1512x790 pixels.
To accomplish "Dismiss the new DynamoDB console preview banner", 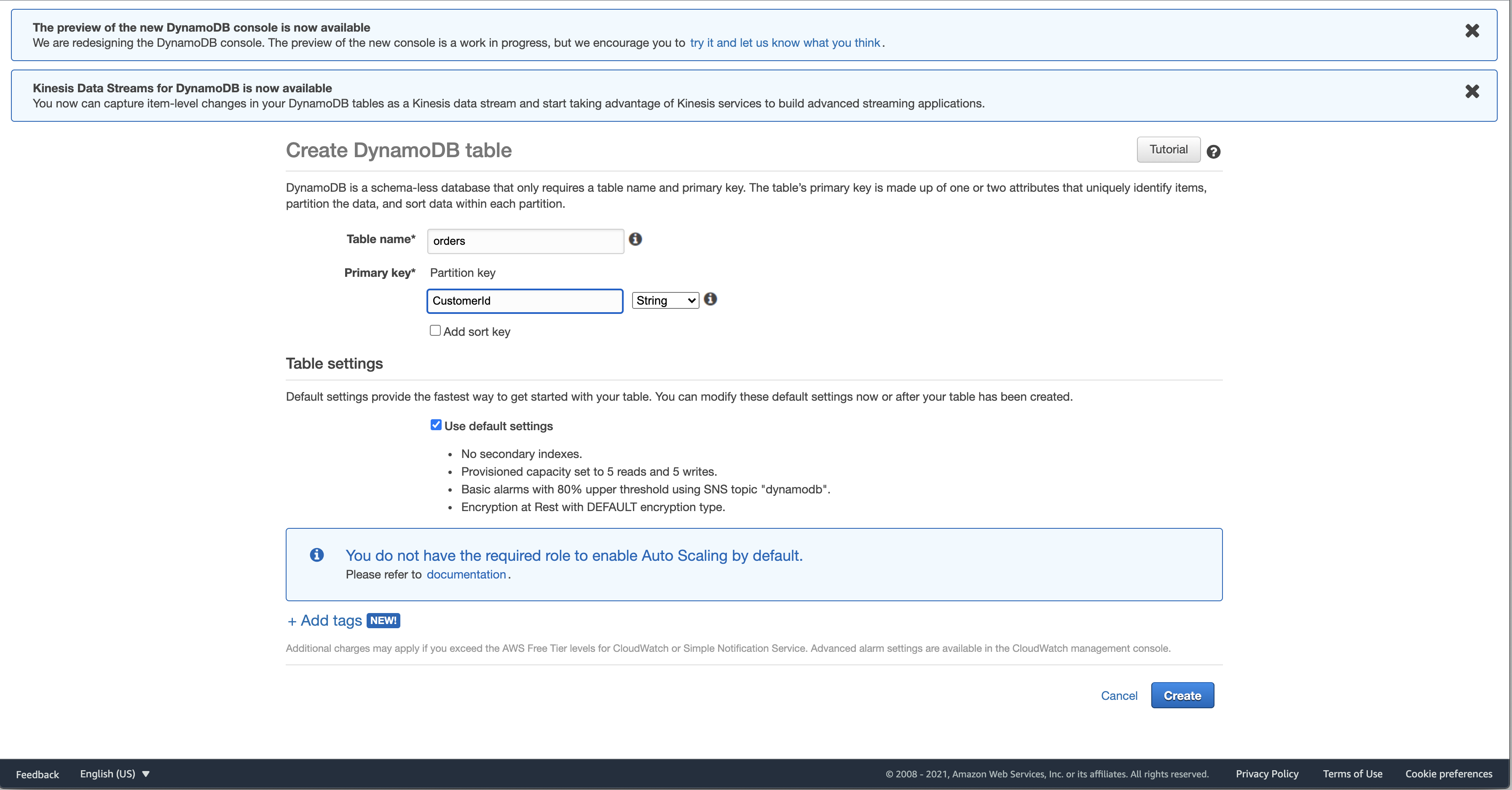I will (x=1472, y=30).
